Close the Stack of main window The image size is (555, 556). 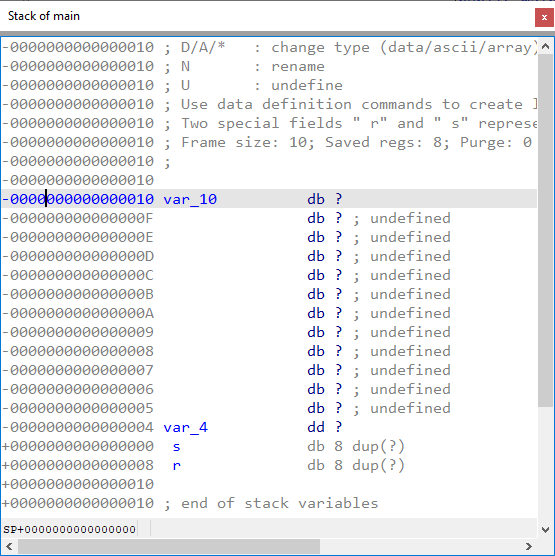click(544, 17)
